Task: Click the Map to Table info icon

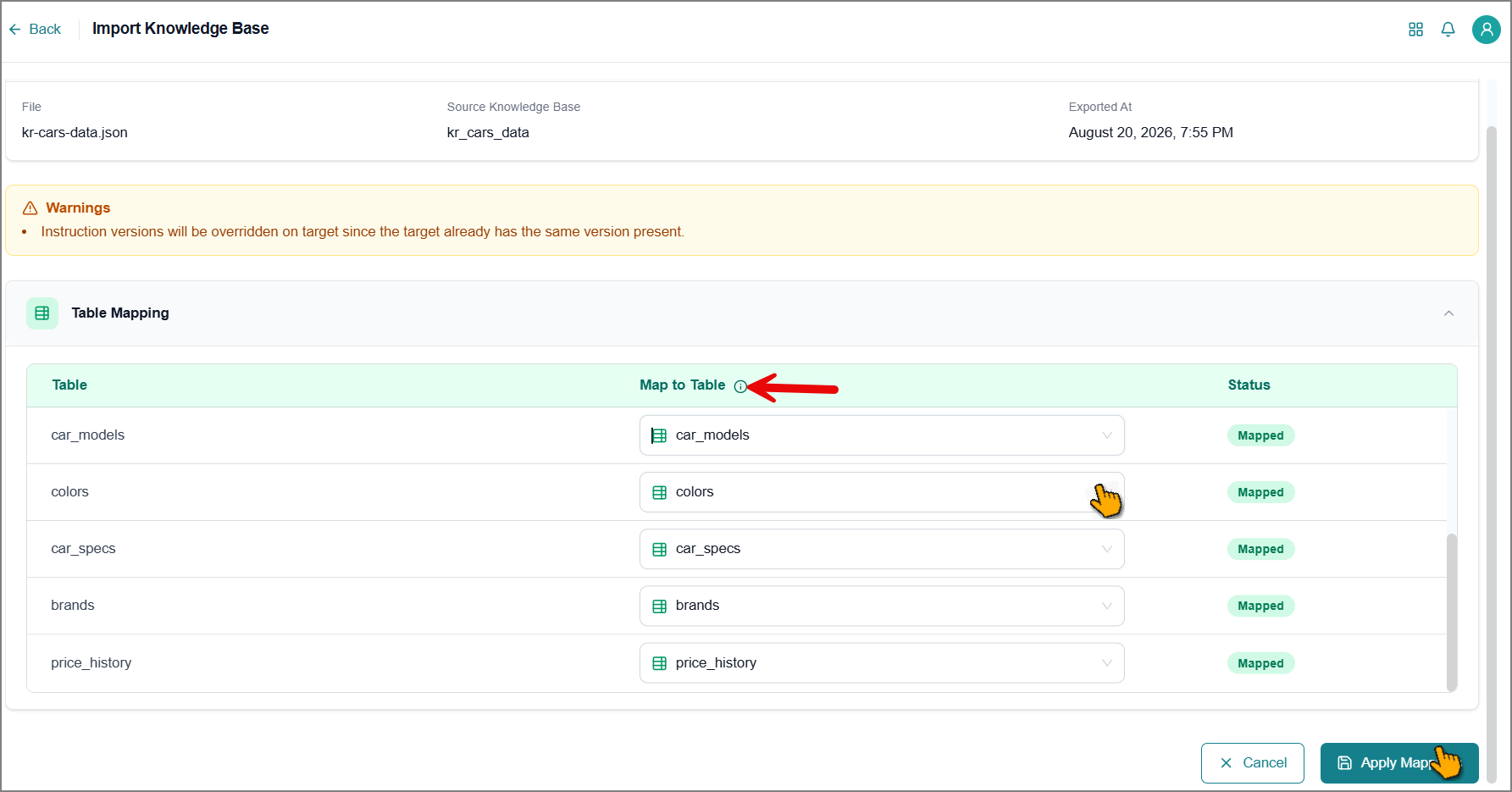Action: pyautogui.click(x=740, y=386)
